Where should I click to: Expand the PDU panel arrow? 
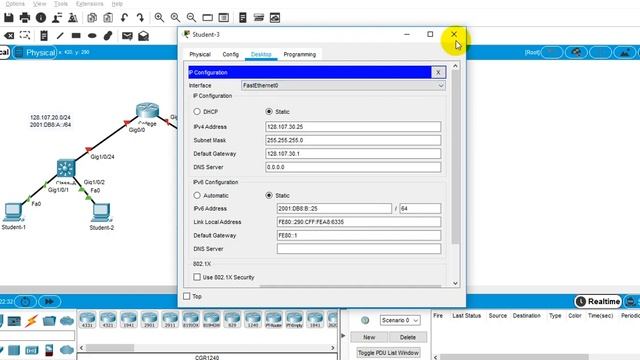pos(343,336)
